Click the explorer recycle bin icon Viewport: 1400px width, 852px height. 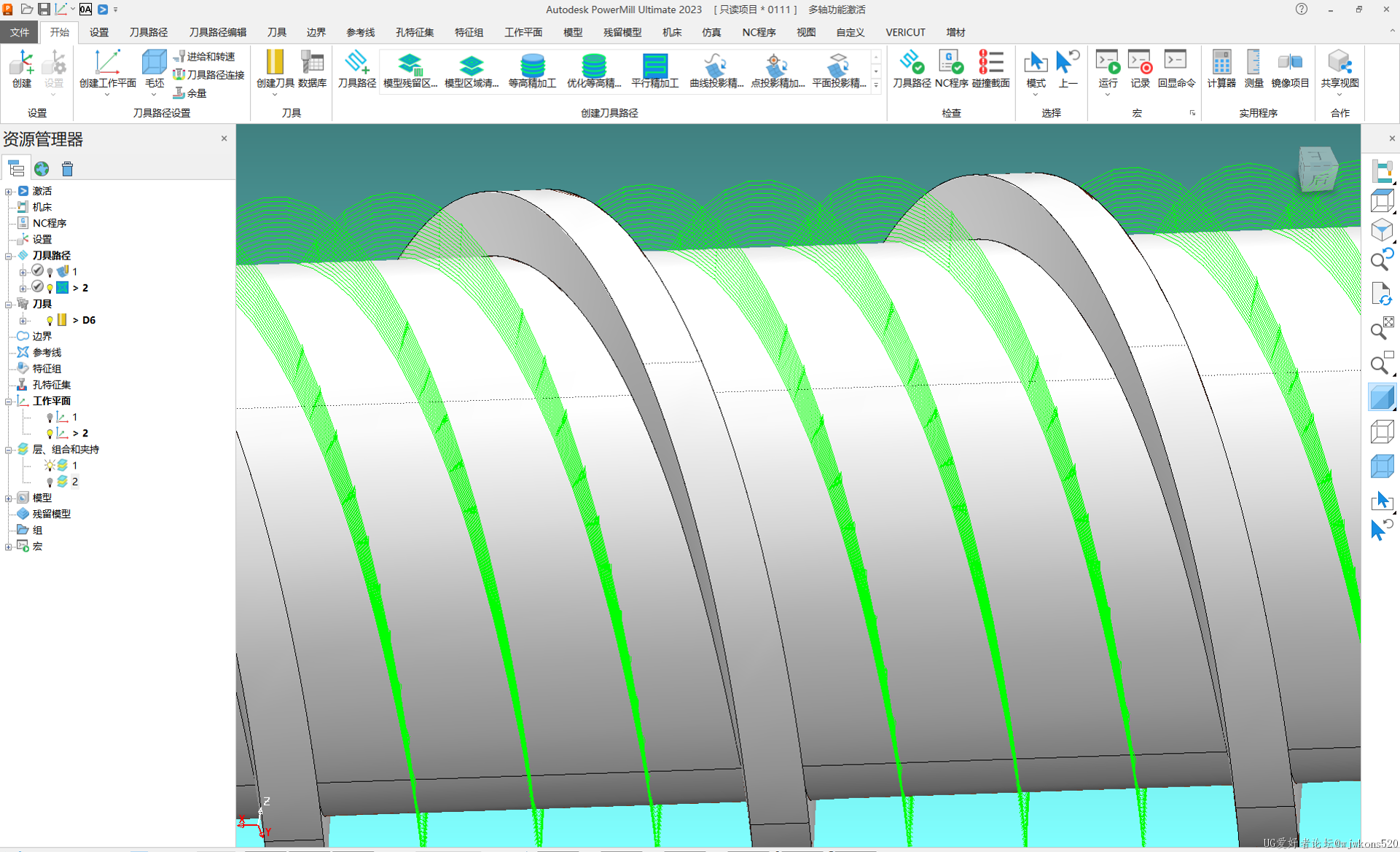67,169
